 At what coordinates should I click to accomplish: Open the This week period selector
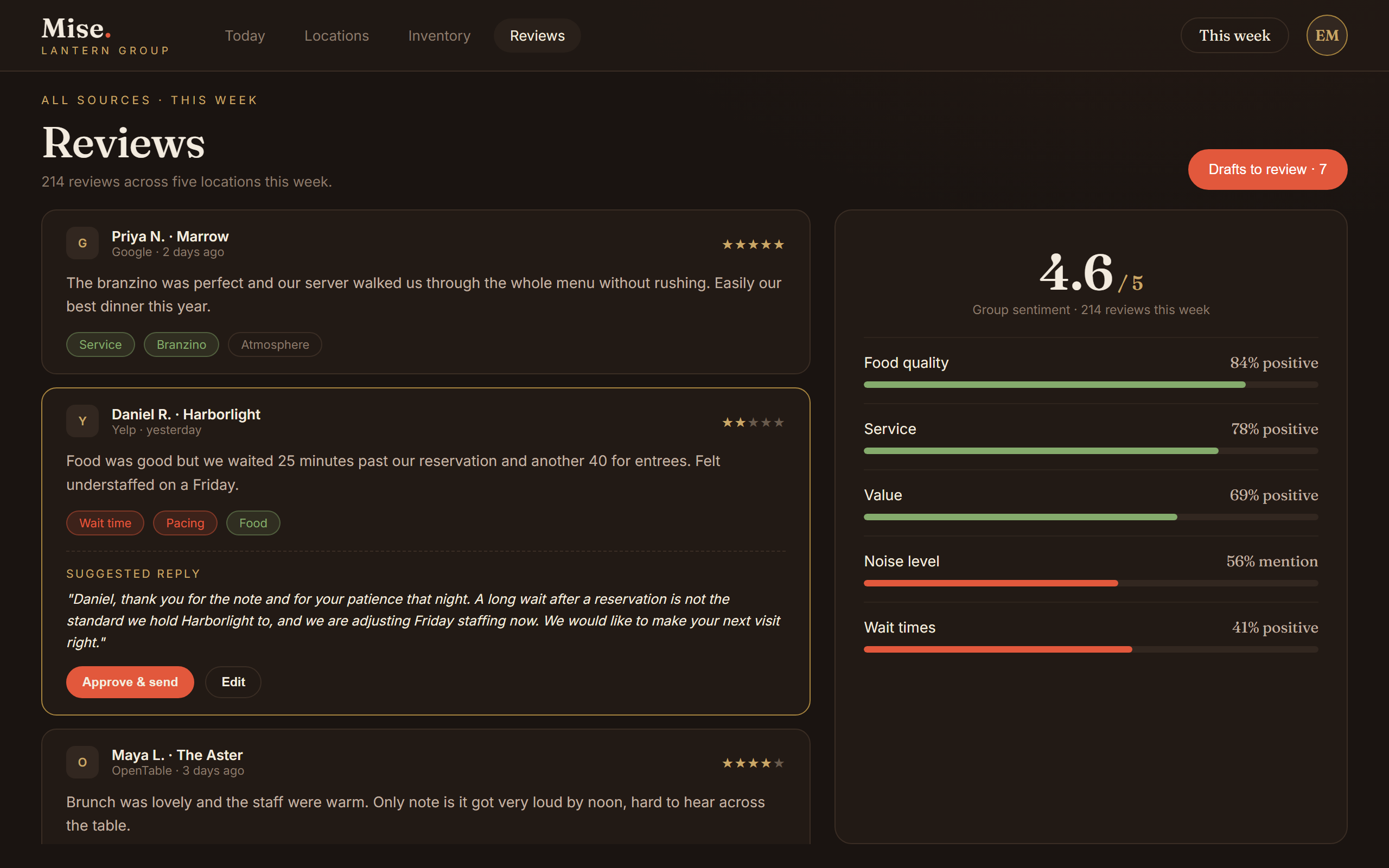click(1234, 36)
